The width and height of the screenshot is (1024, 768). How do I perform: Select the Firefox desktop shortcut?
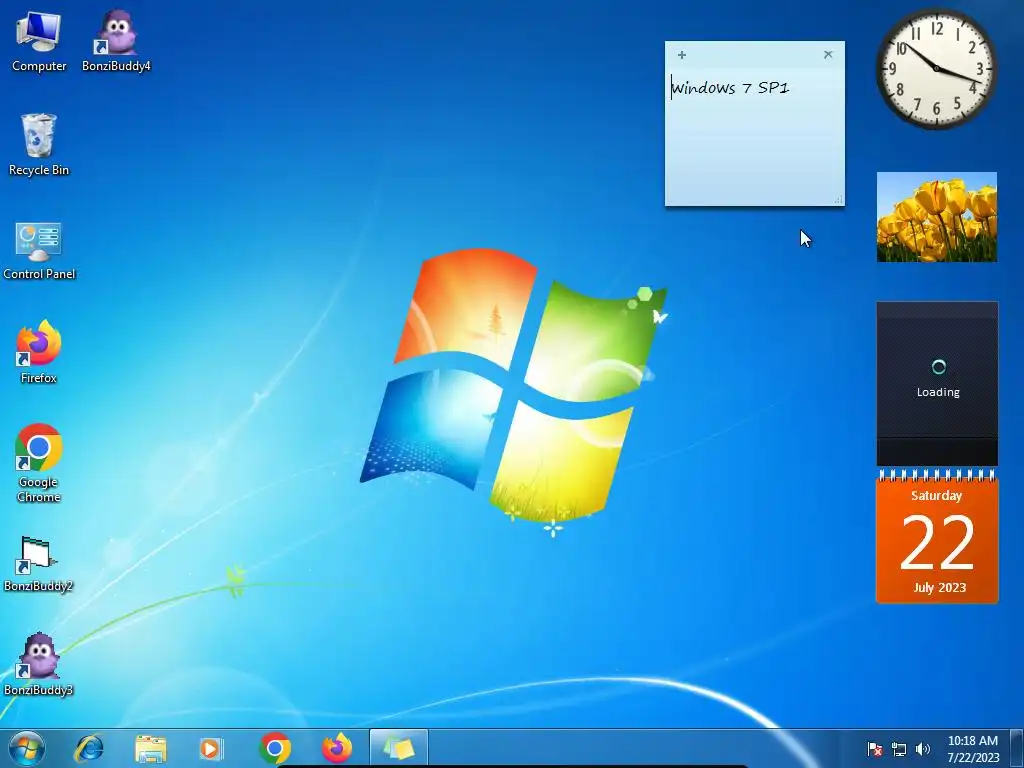(x=39, y=351)
